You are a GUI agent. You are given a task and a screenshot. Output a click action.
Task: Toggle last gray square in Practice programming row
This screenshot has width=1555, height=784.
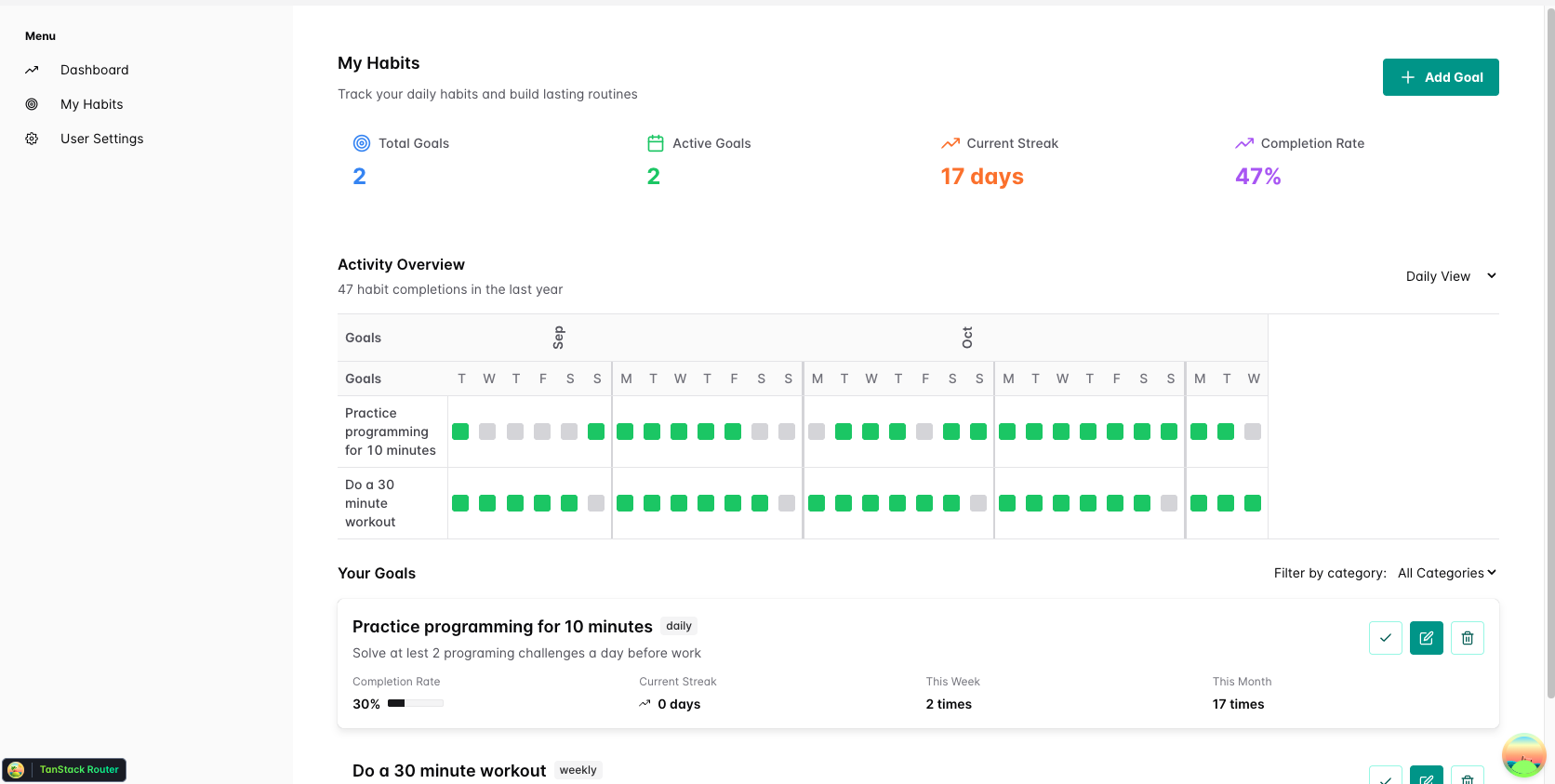click(1253, 432)
